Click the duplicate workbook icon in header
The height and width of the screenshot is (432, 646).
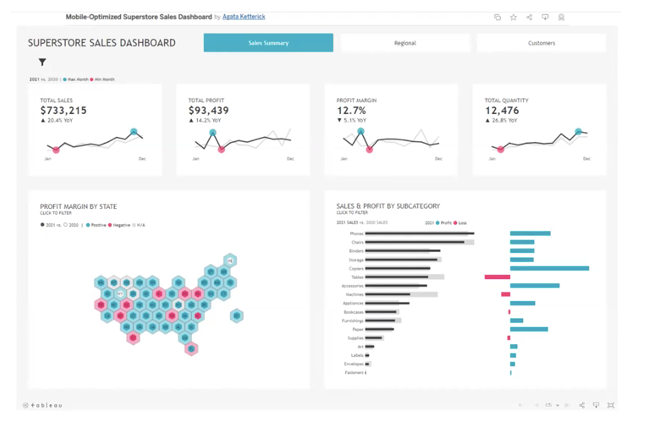click(497, 17)
